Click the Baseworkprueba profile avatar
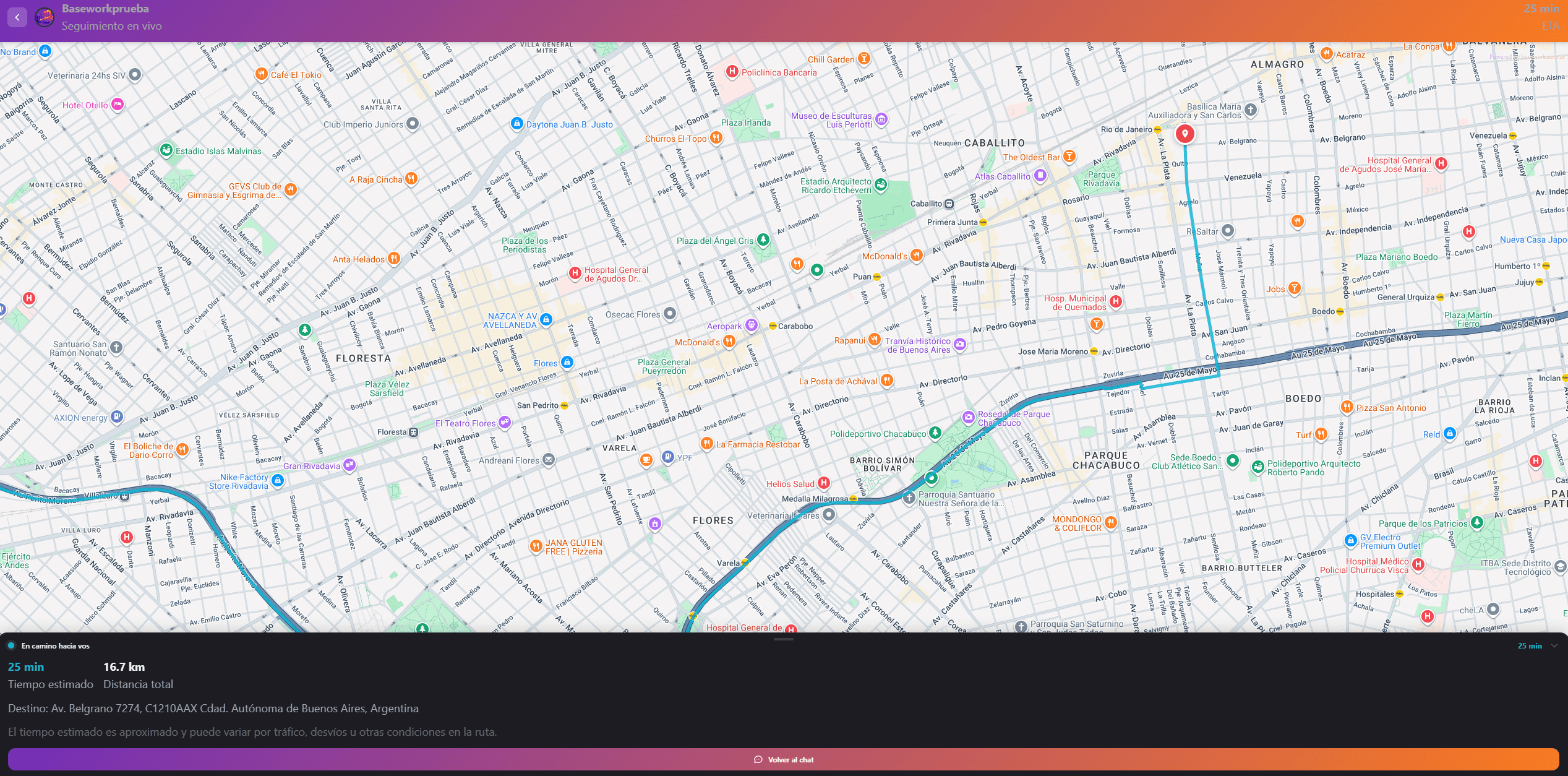The width and height of the screenshot is (1568, 776). tap(45, 17)
